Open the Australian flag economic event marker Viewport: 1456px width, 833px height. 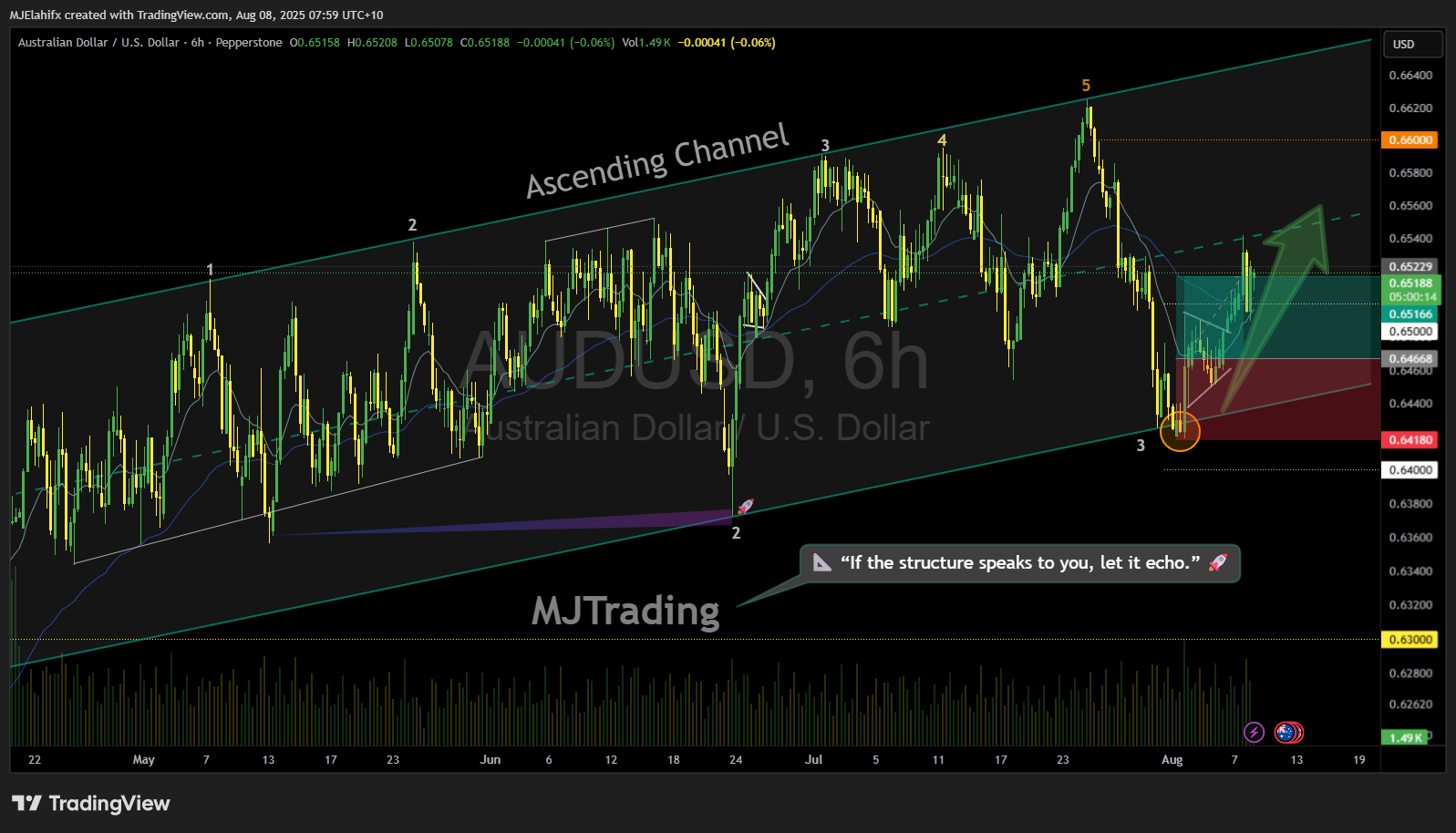pyautogui.click(x=1286, y=732)
